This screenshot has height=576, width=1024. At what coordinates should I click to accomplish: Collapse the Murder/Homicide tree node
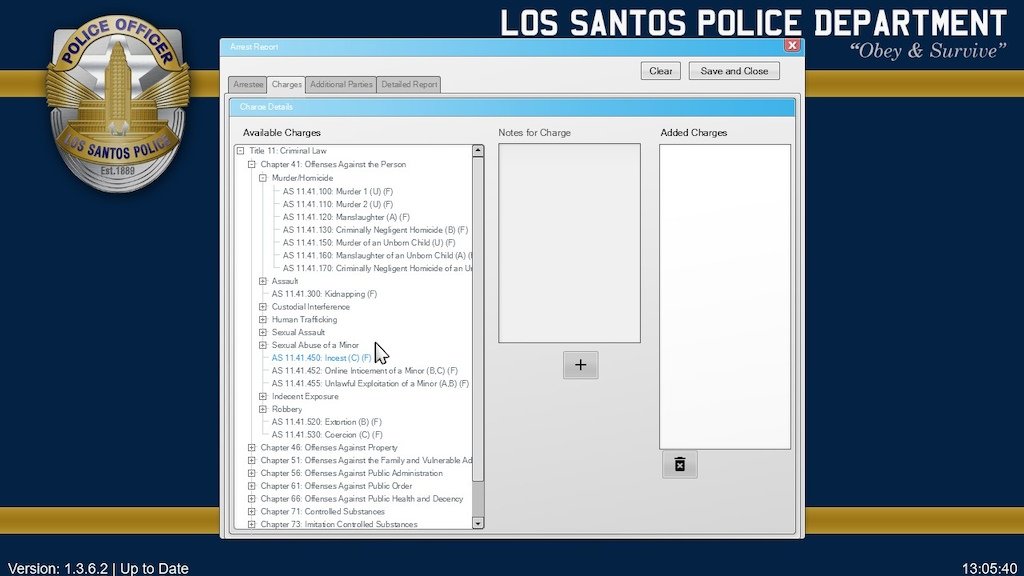point(263,178)
